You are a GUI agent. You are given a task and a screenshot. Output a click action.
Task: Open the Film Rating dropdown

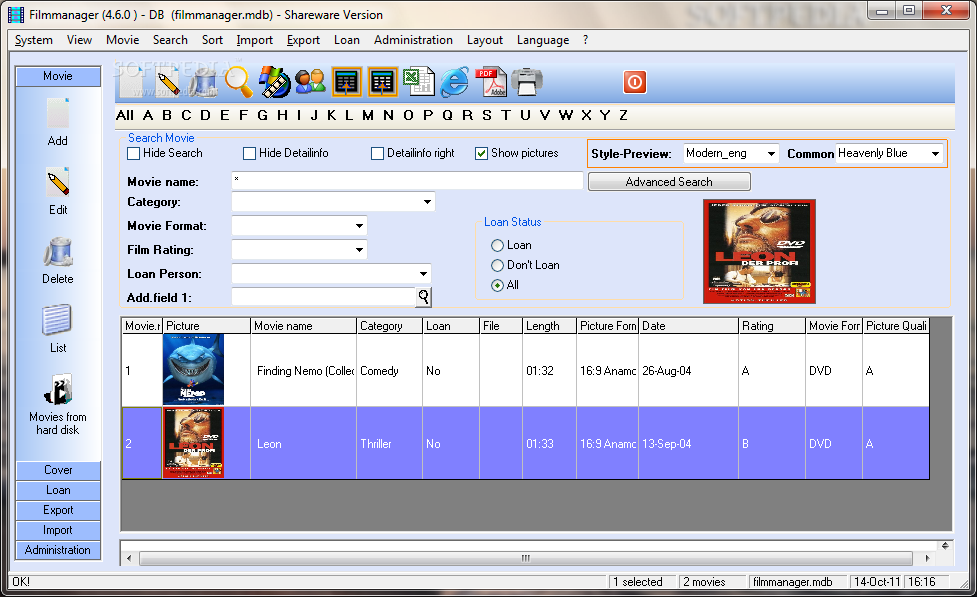[x=360, y=250]
